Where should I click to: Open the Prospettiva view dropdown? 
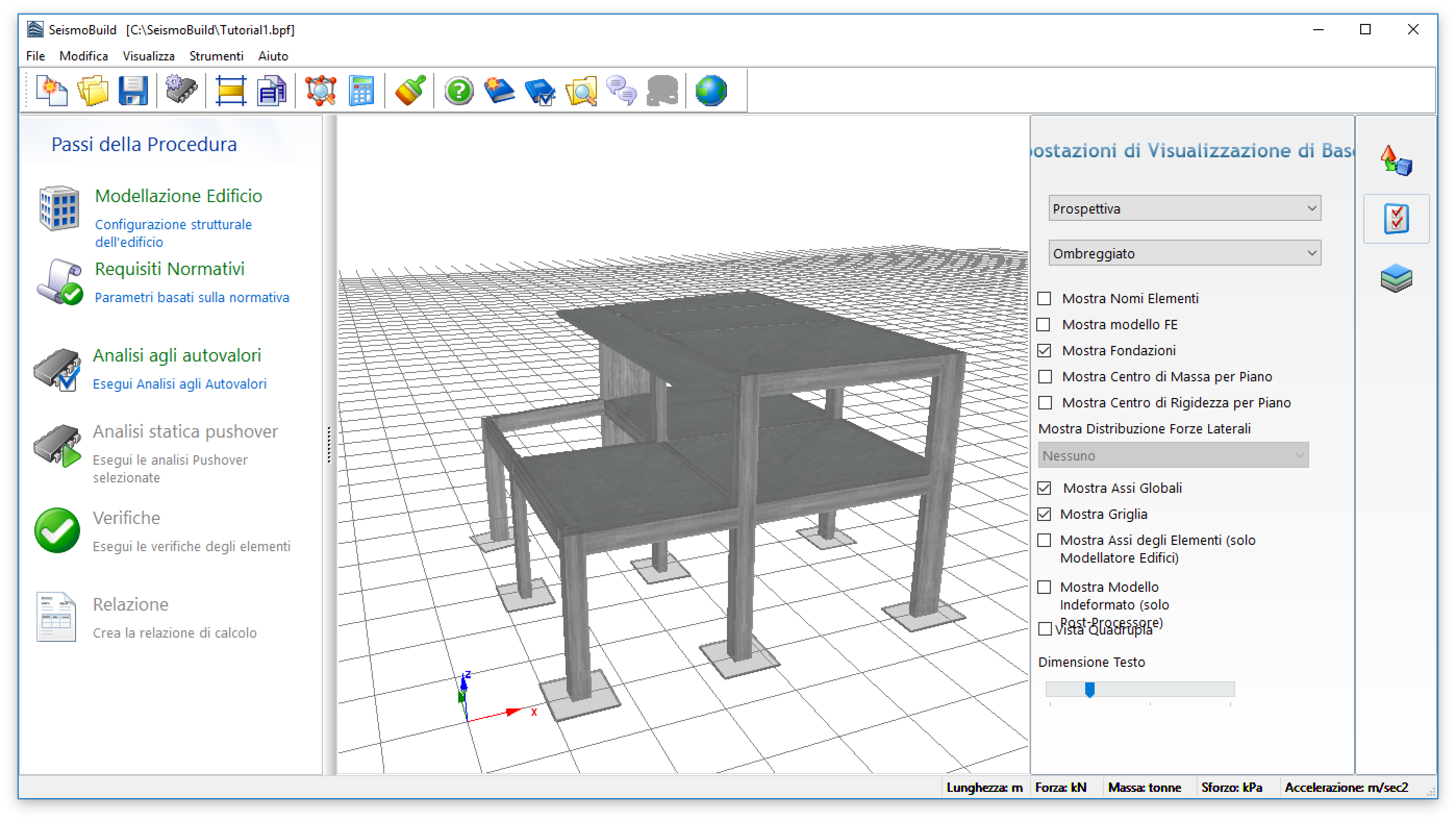tap(1184, 209)
